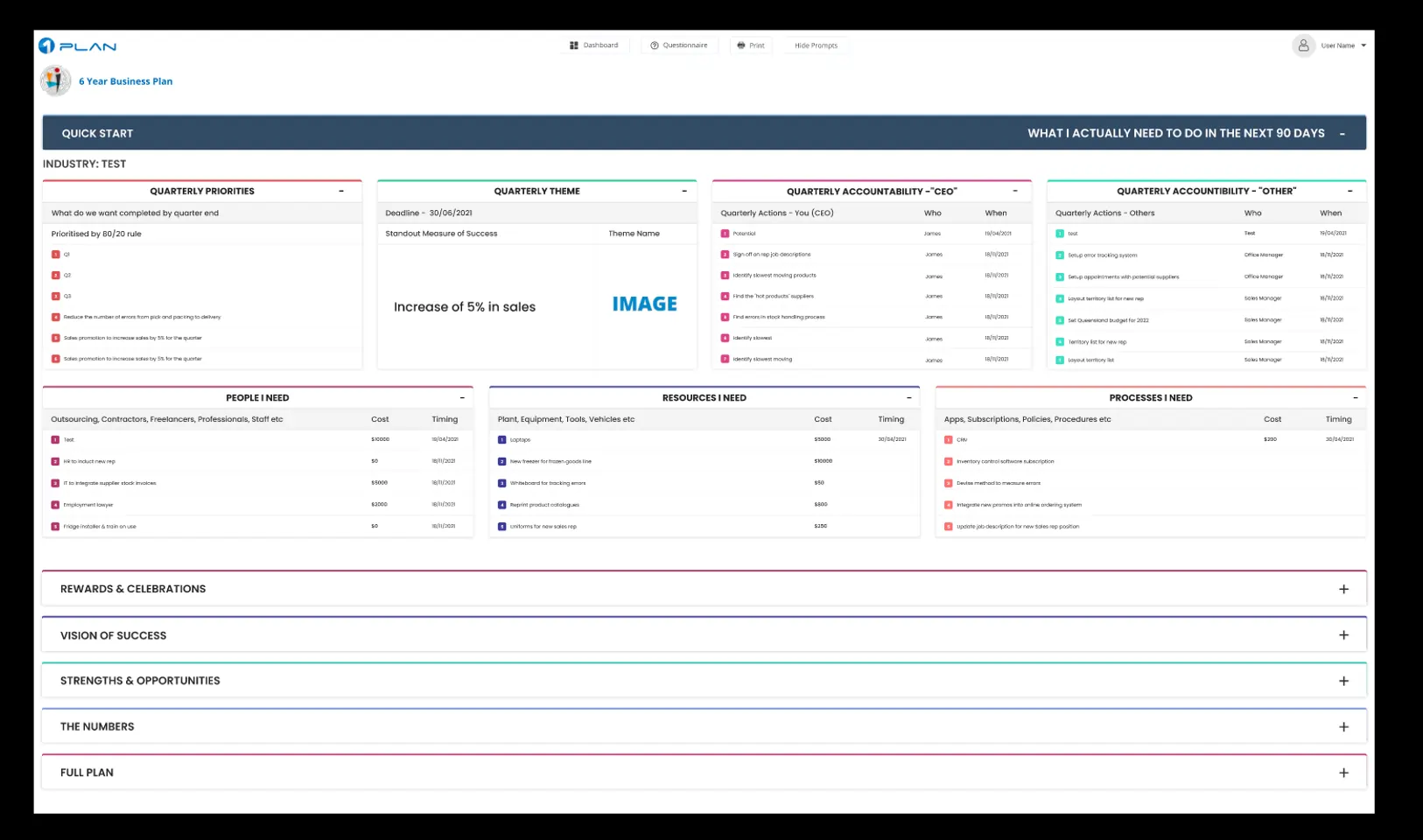1423x840 pixels.
Task: Open the User Name dropdown
Action: pos(1344,45)
